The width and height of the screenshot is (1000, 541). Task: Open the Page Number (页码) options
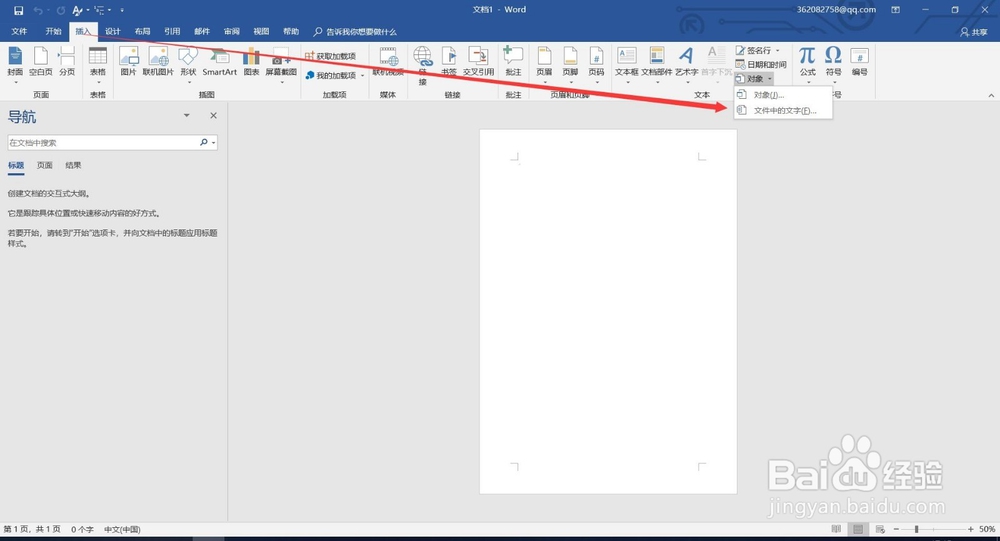[x=596, y=63]
